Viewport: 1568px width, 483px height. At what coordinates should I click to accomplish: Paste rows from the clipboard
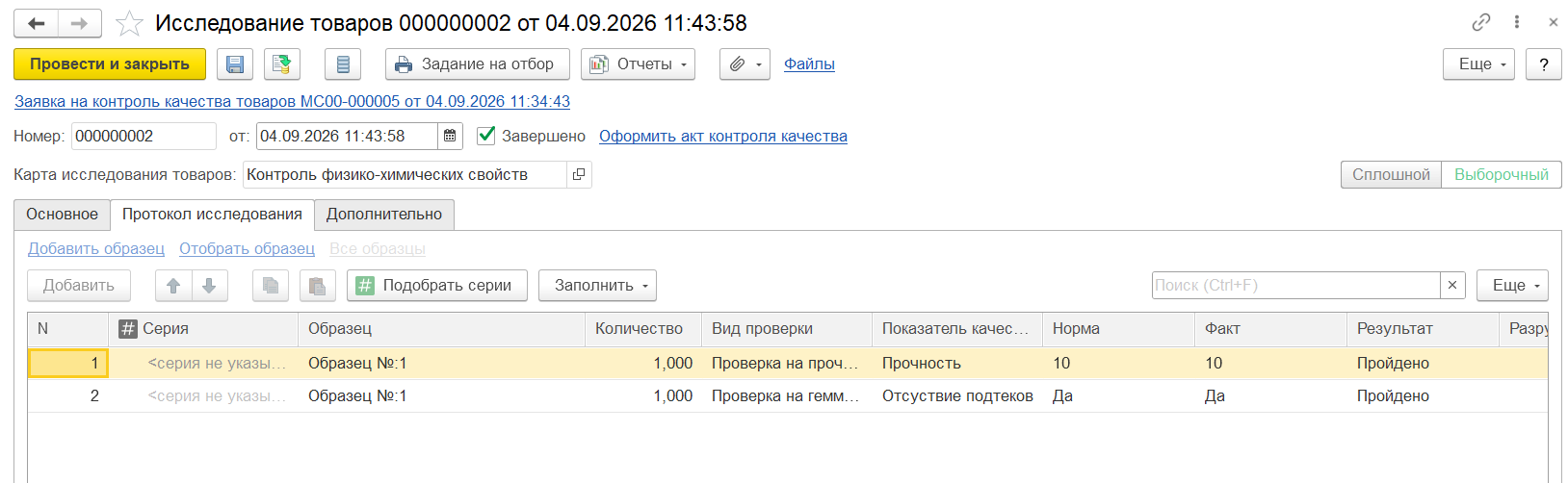click(317, 286)
